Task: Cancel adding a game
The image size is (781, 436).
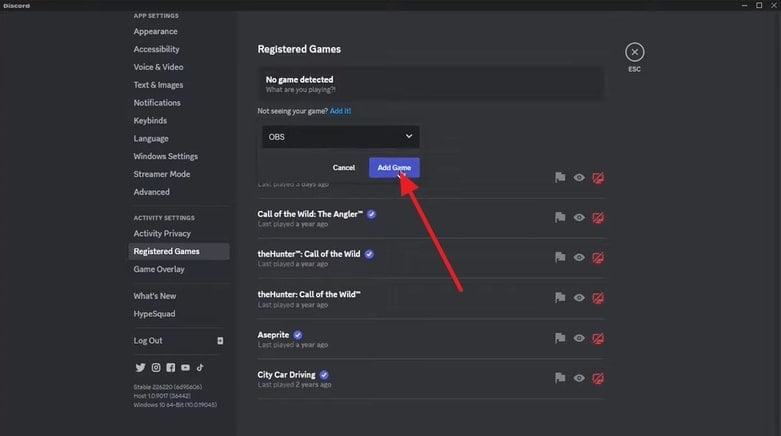Action: [344, 167]
